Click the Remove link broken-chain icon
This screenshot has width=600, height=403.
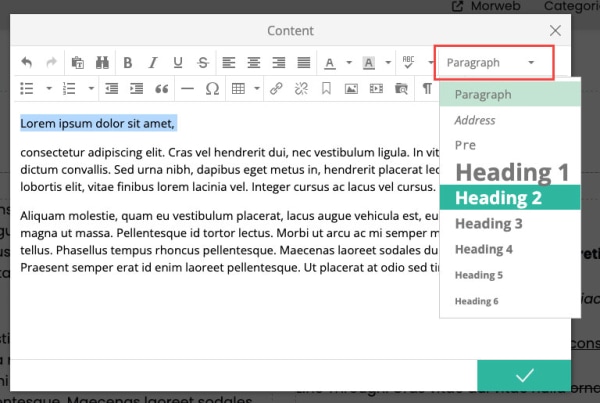(301, 88)
